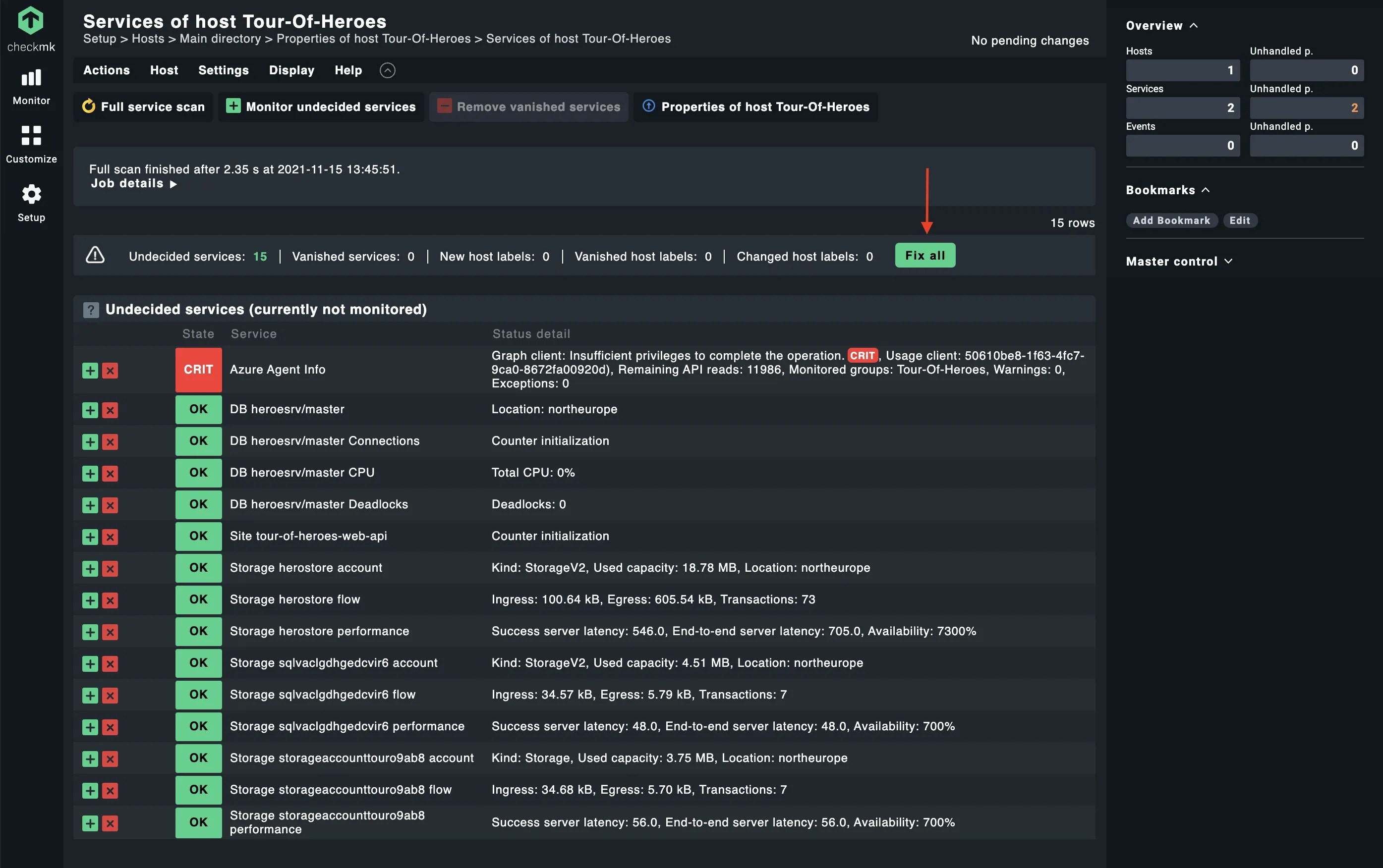This screenshot has width=1383, height=868.
Task: Start a Full service scan
Action: [x=143, y=107]
